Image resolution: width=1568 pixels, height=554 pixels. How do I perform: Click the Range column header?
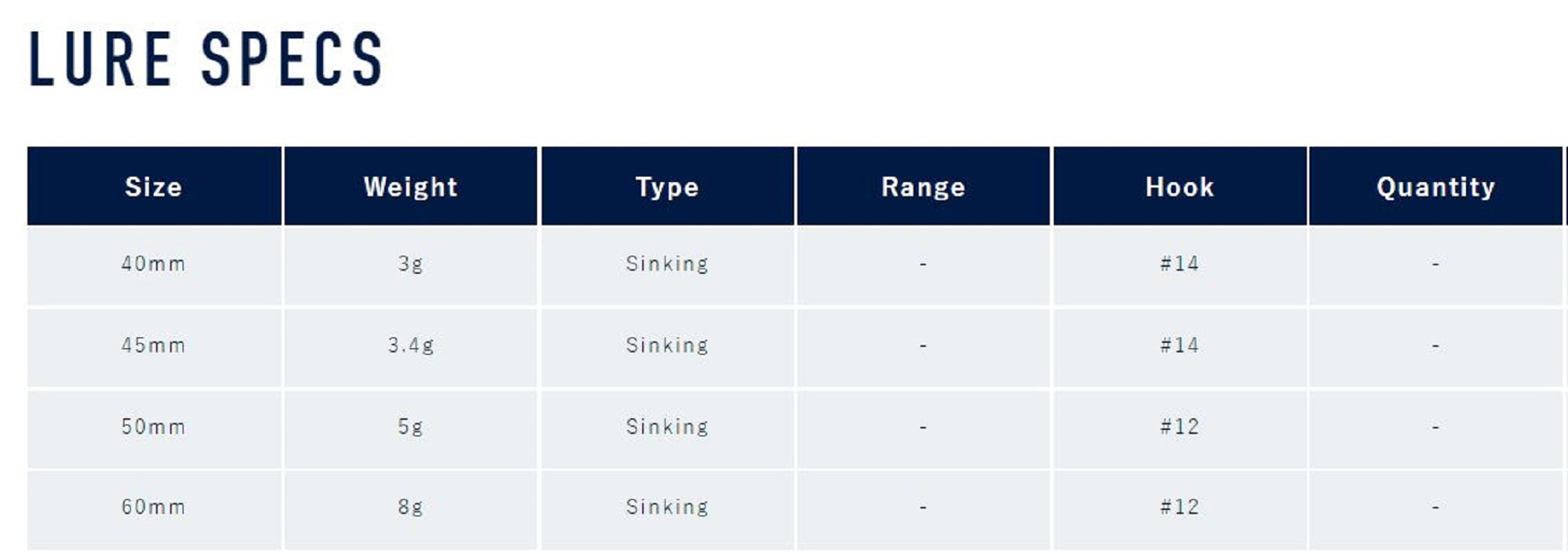[923, 187]
